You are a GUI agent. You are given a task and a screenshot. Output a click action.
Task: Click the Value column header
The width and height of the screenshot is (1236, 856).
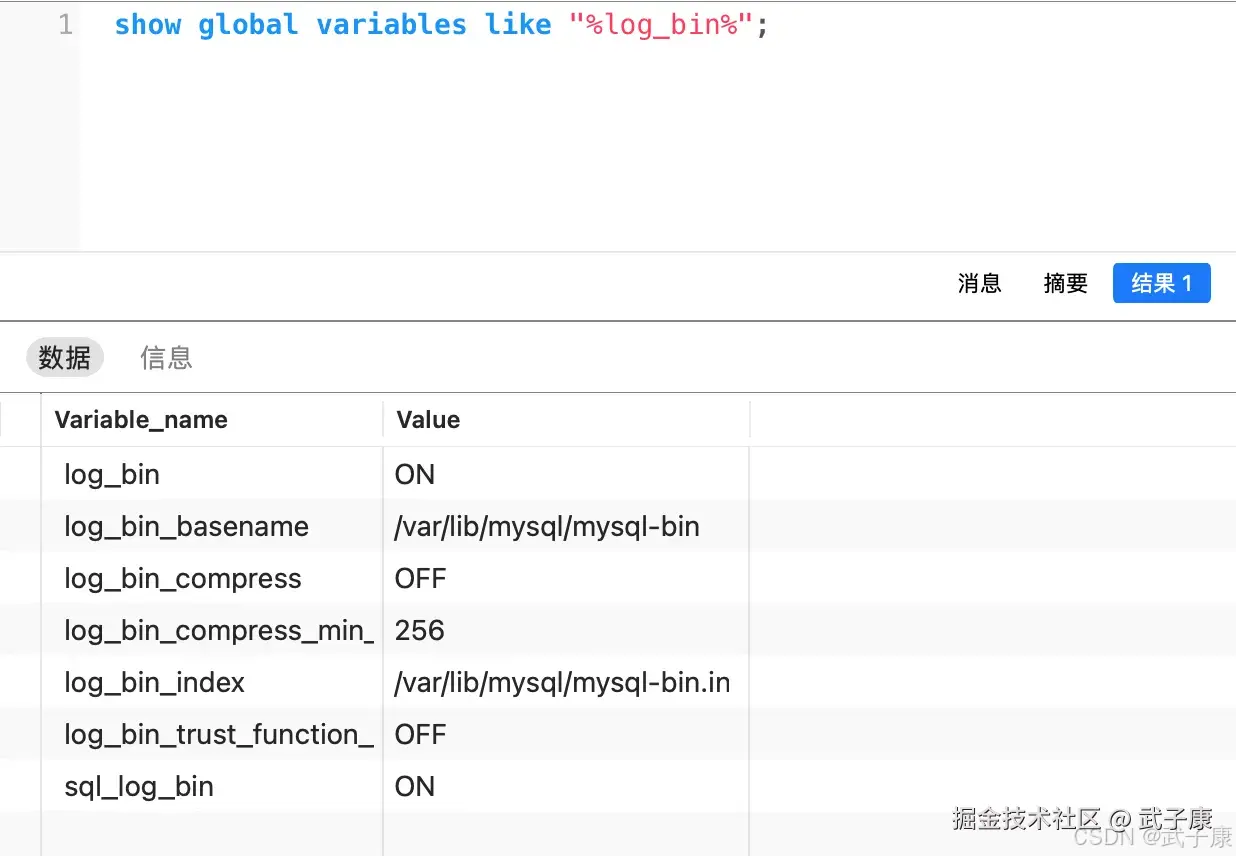point(428,420)
